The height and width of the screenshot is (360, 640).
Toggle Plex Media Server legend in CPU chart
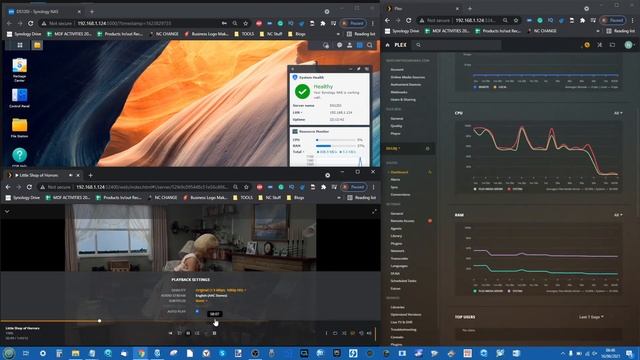488,189
